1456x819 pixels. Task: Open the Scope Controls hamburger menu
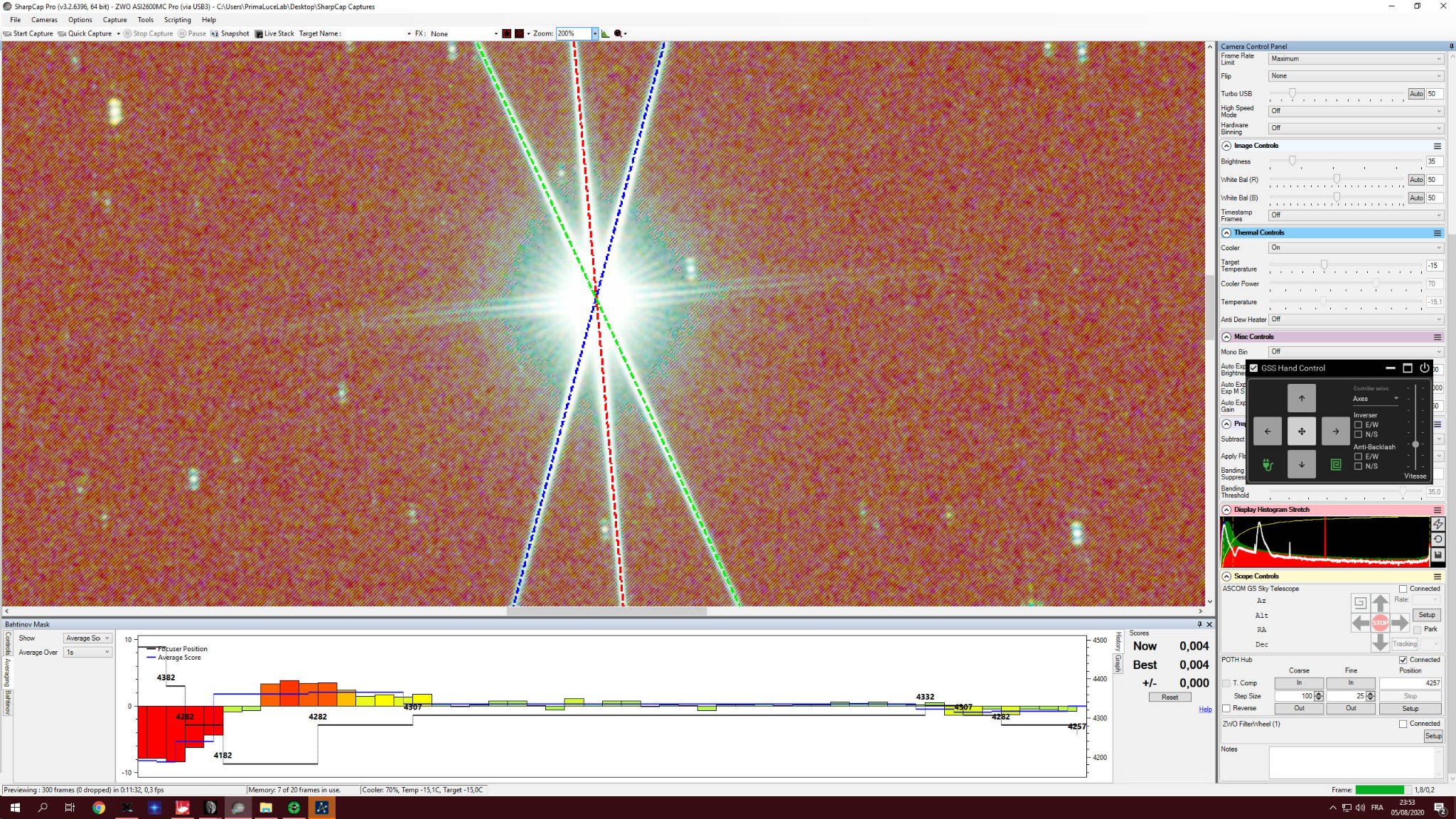(1437, 577)
